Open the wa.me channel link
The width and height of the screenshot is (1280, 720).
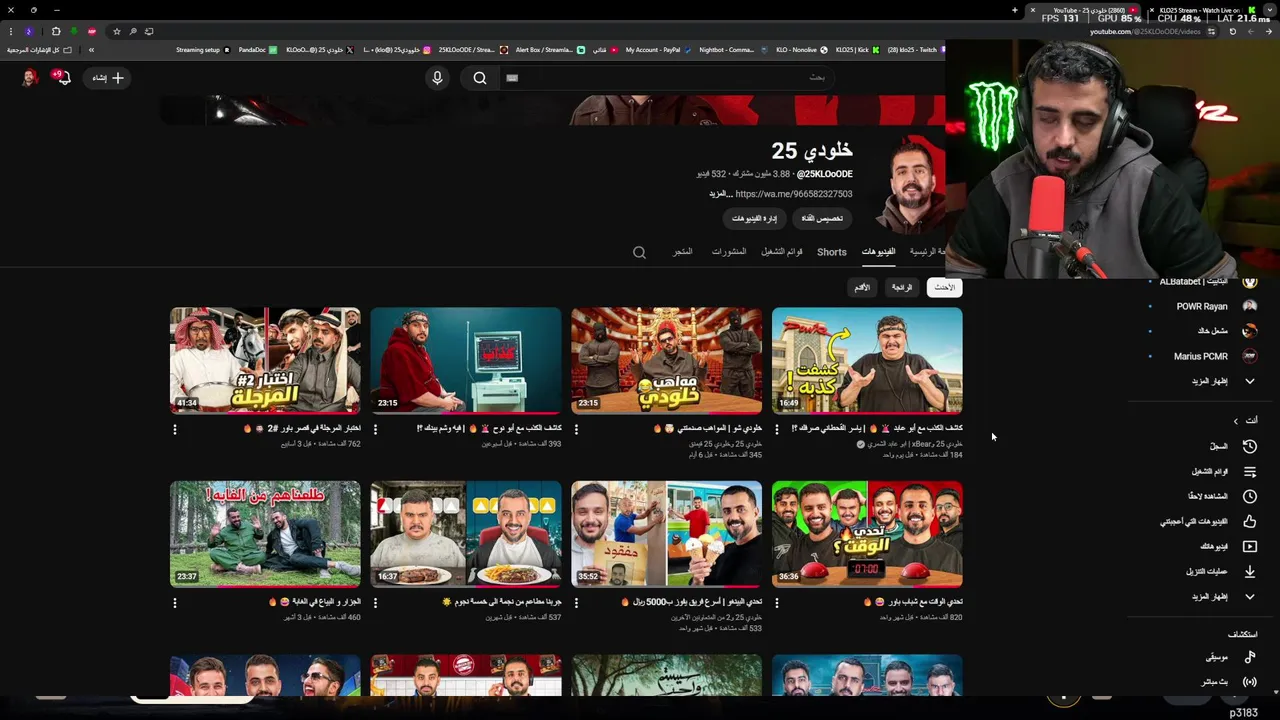click(794, 194)
